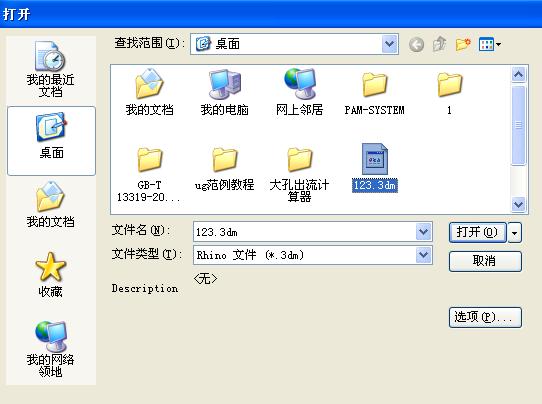This screenshot has width=542, height=404.
Task: Select the PAM-SYSTEM folder
Action: point(374,93)
